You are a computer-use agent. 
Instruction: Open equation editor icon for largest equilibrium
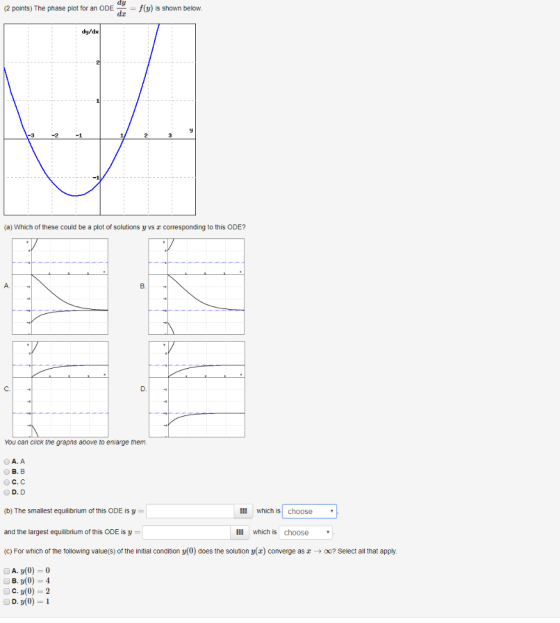point(240,532)
